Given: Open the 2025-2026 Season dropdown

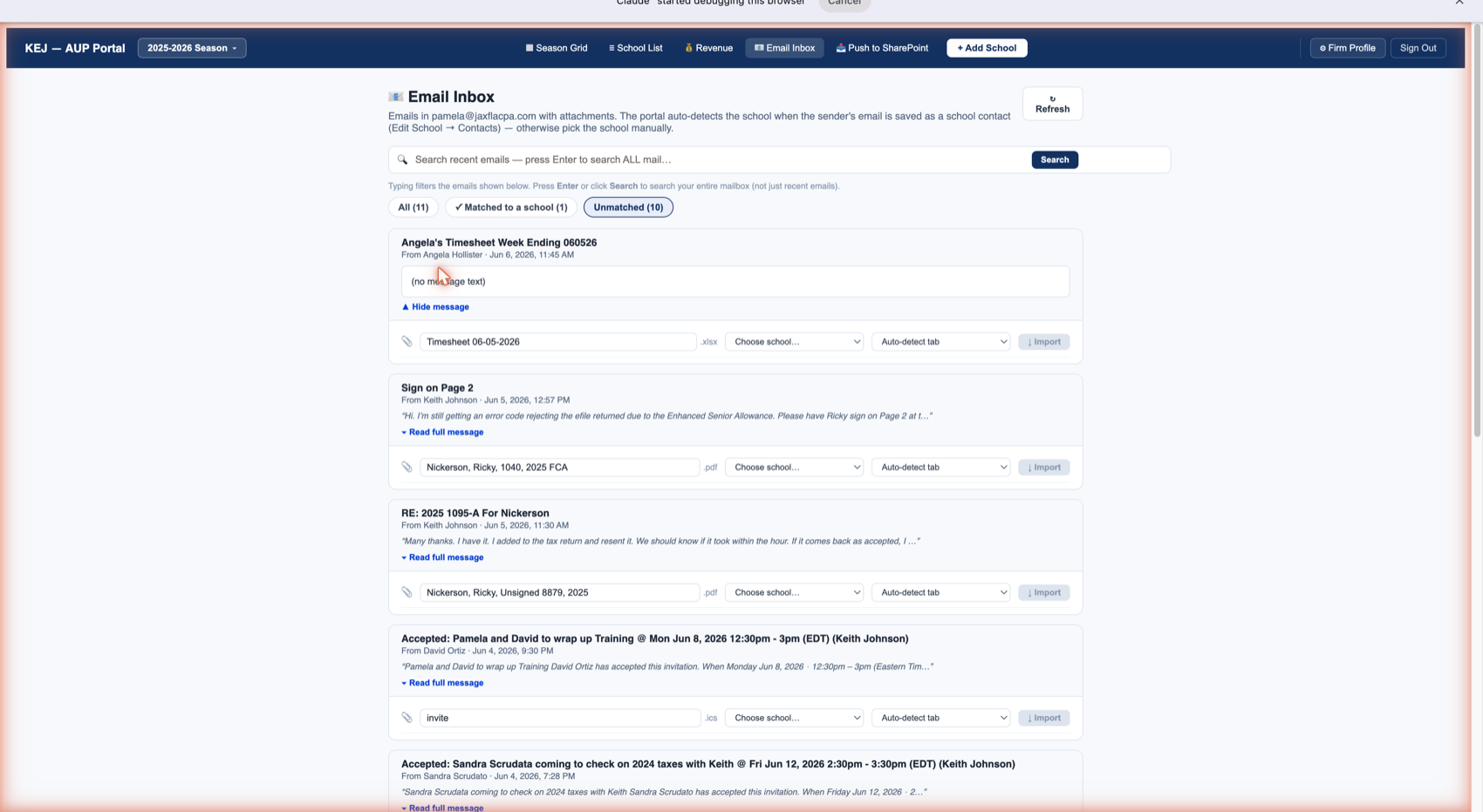Looking at the screenshot, I should pyautogui.click(x=192, y=48).
